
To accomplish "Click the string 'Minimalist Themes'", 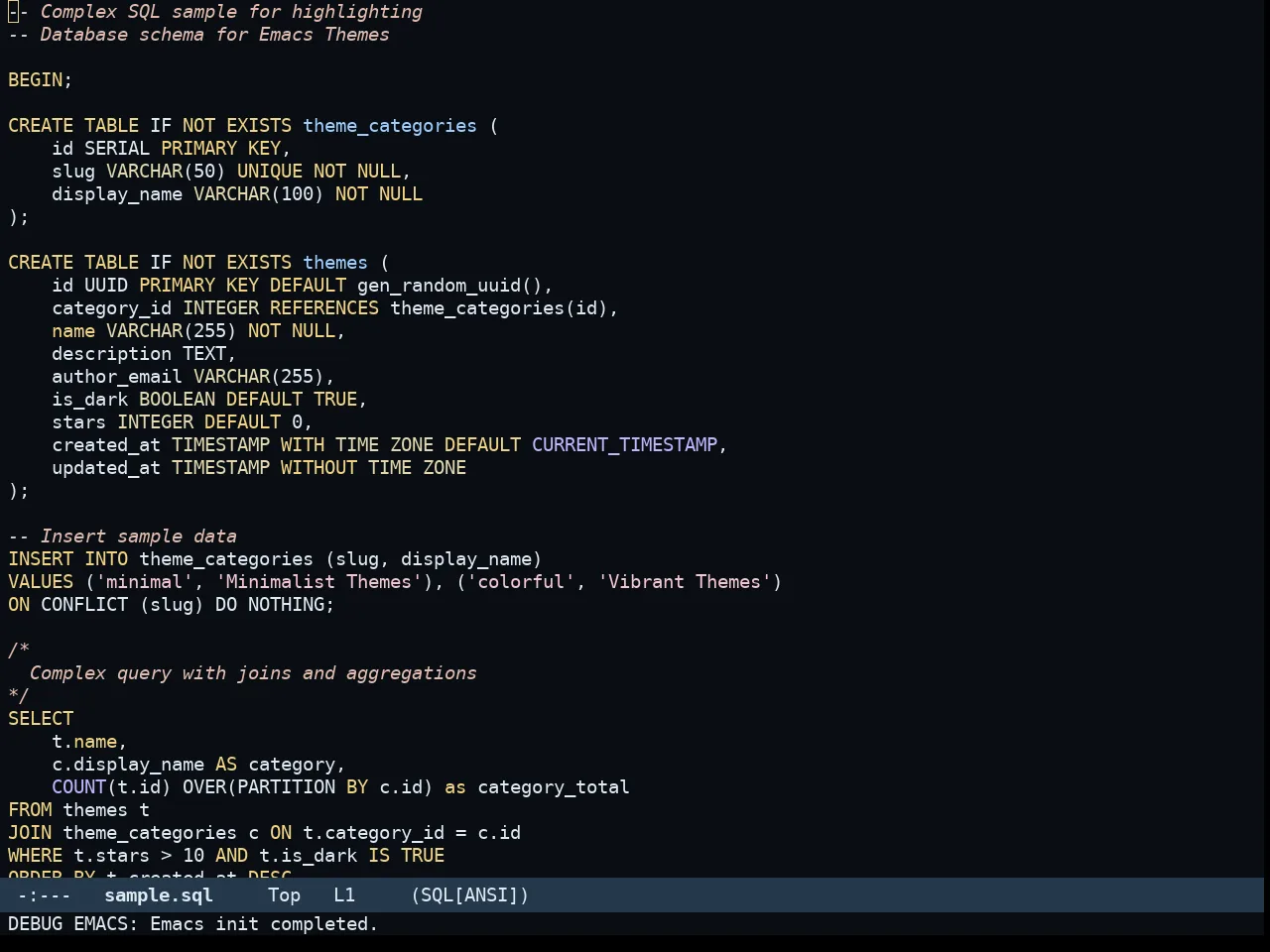I will (x=318, y=582).
